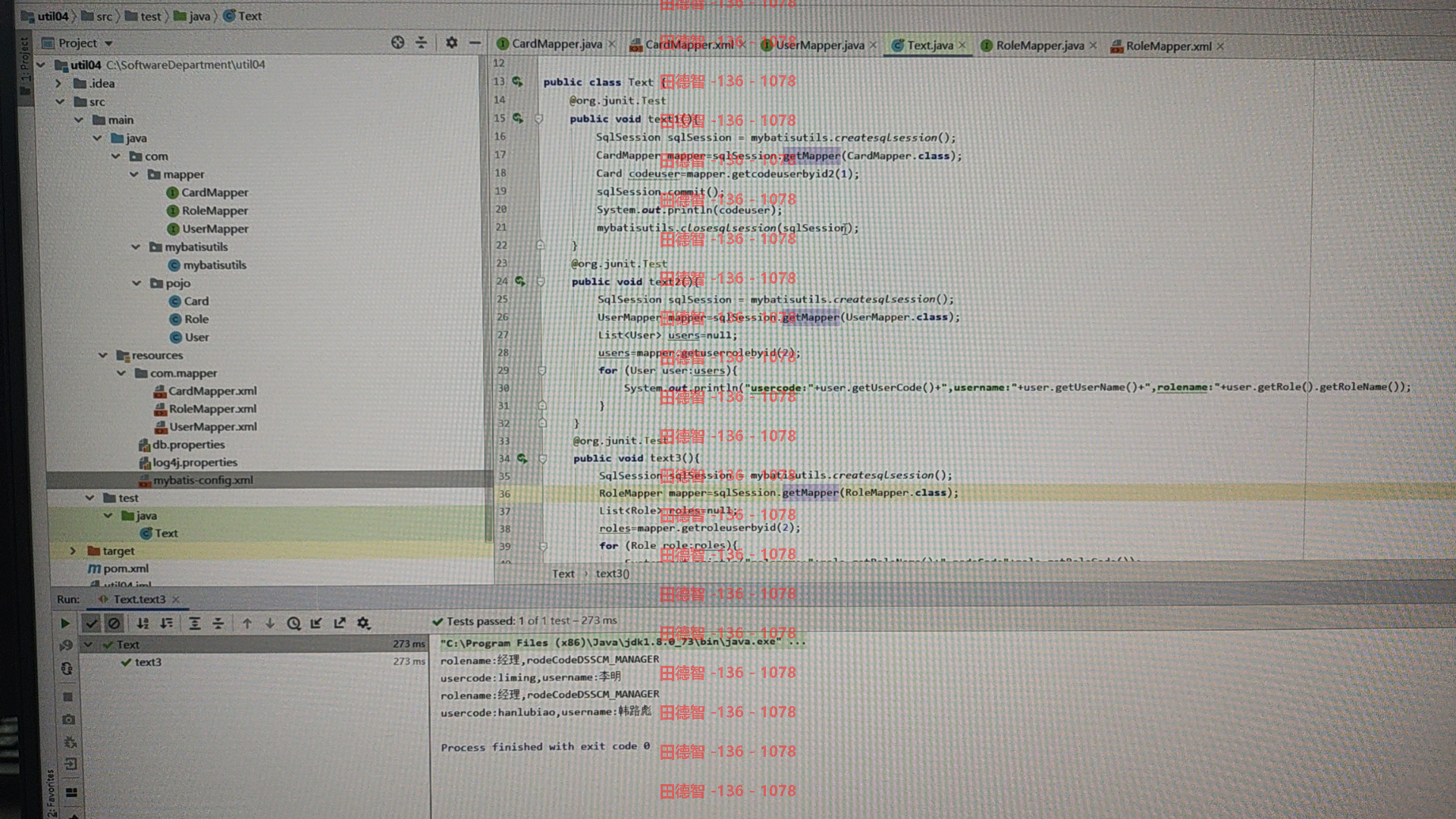This screenshot has width=1456, height=819.
Task: Switch to UserMapper.java tab
Action: tap(819, 45)
